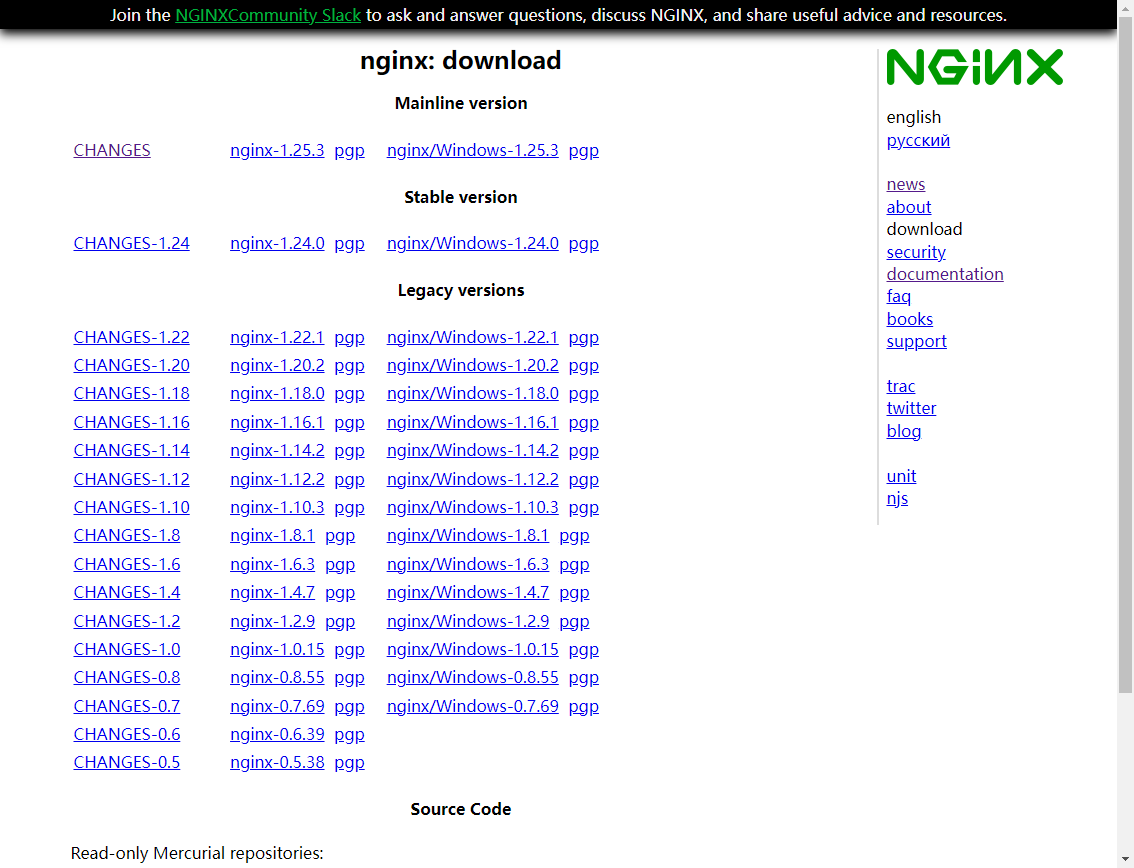
Task: Click the NGINX logo image
Action: pyautogui.click(x=974, y=67)
